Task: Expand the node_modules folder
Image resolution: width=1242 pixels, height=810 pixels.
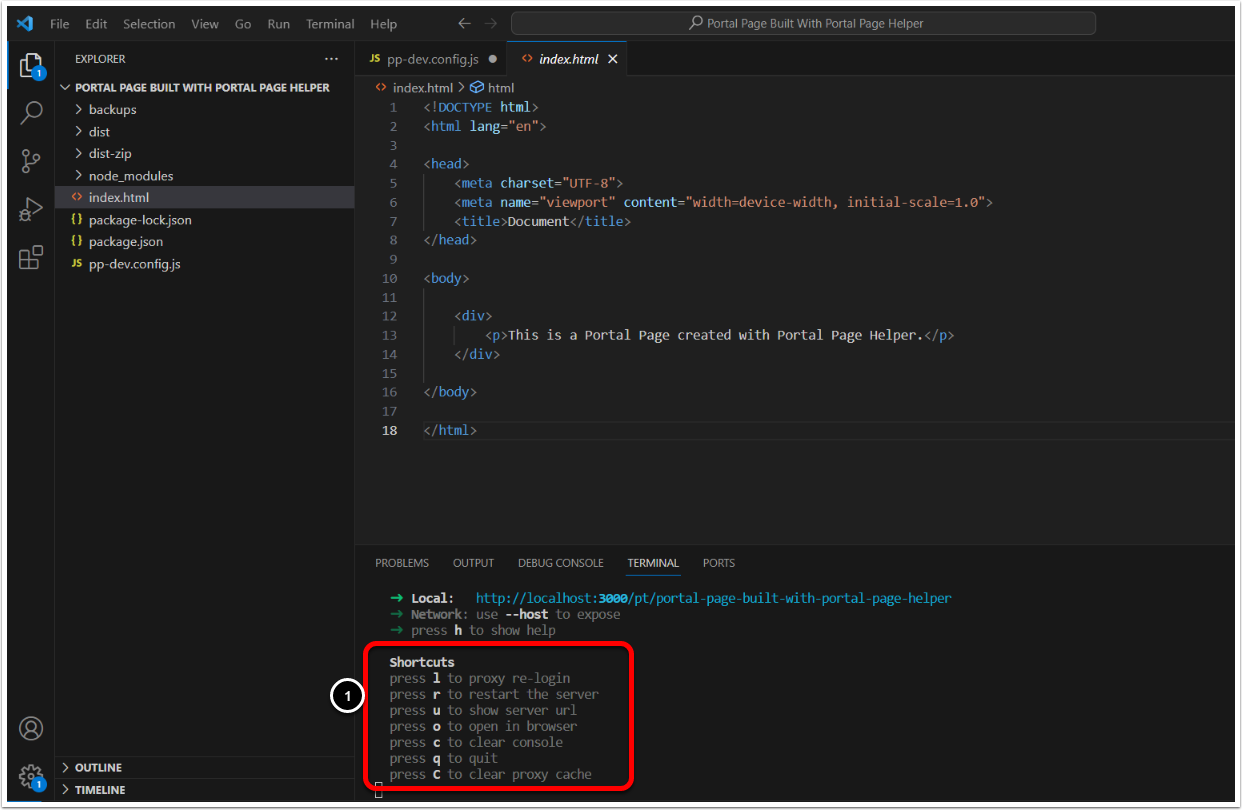Action: (130, 175)
